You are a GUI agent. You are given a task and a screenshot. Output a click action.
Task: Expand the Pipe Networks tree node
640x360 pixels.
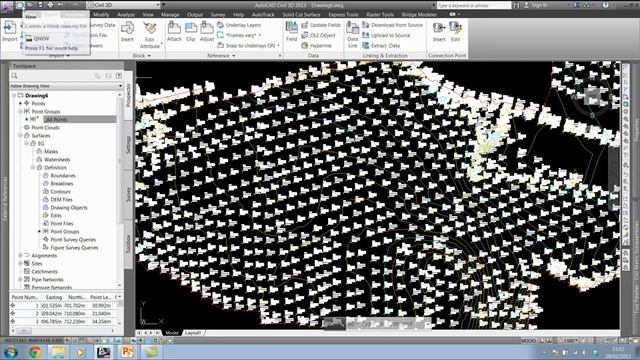(x=20, y=280)
